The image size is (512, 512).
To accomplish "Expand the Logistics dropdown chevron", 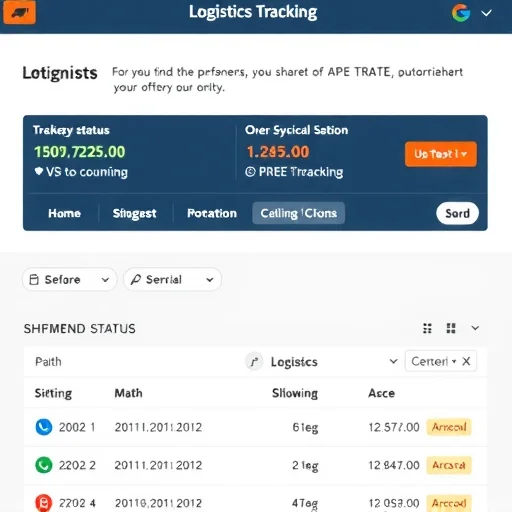I will [393, 361].
